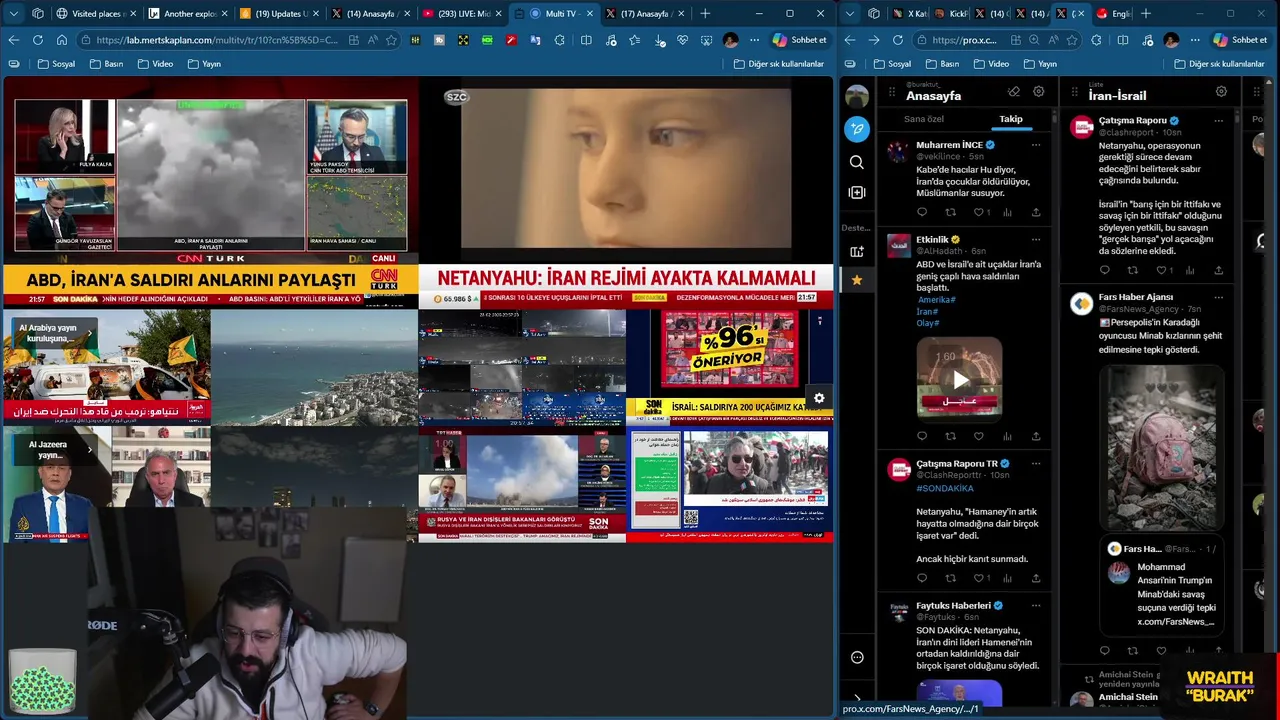Reload the Multi TV page
Image resolution: width=1280 pixels, height=720 pixels.
point(37,40)
